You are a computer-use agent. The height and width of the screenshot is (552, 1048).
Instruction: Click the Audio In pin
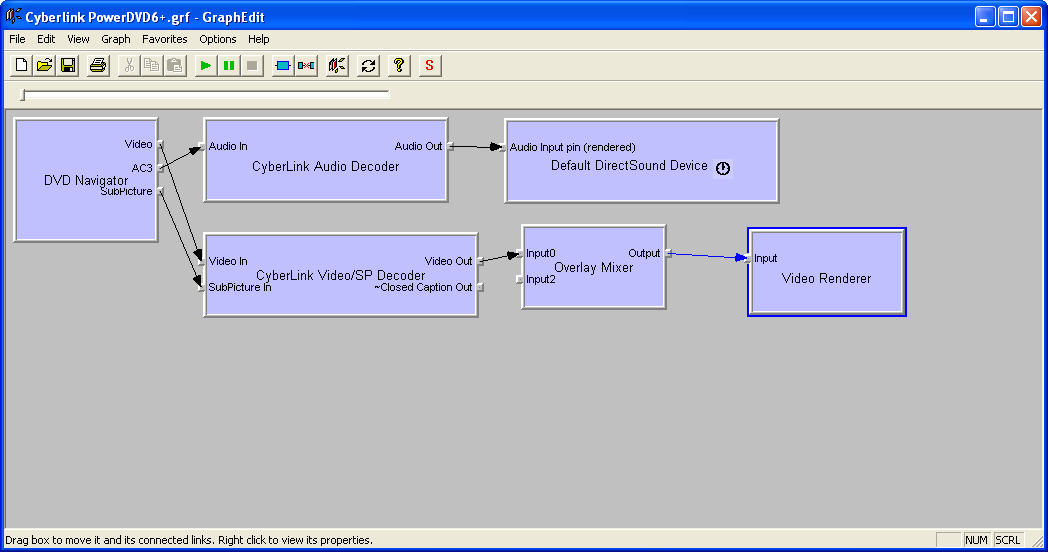click(202, 146)
